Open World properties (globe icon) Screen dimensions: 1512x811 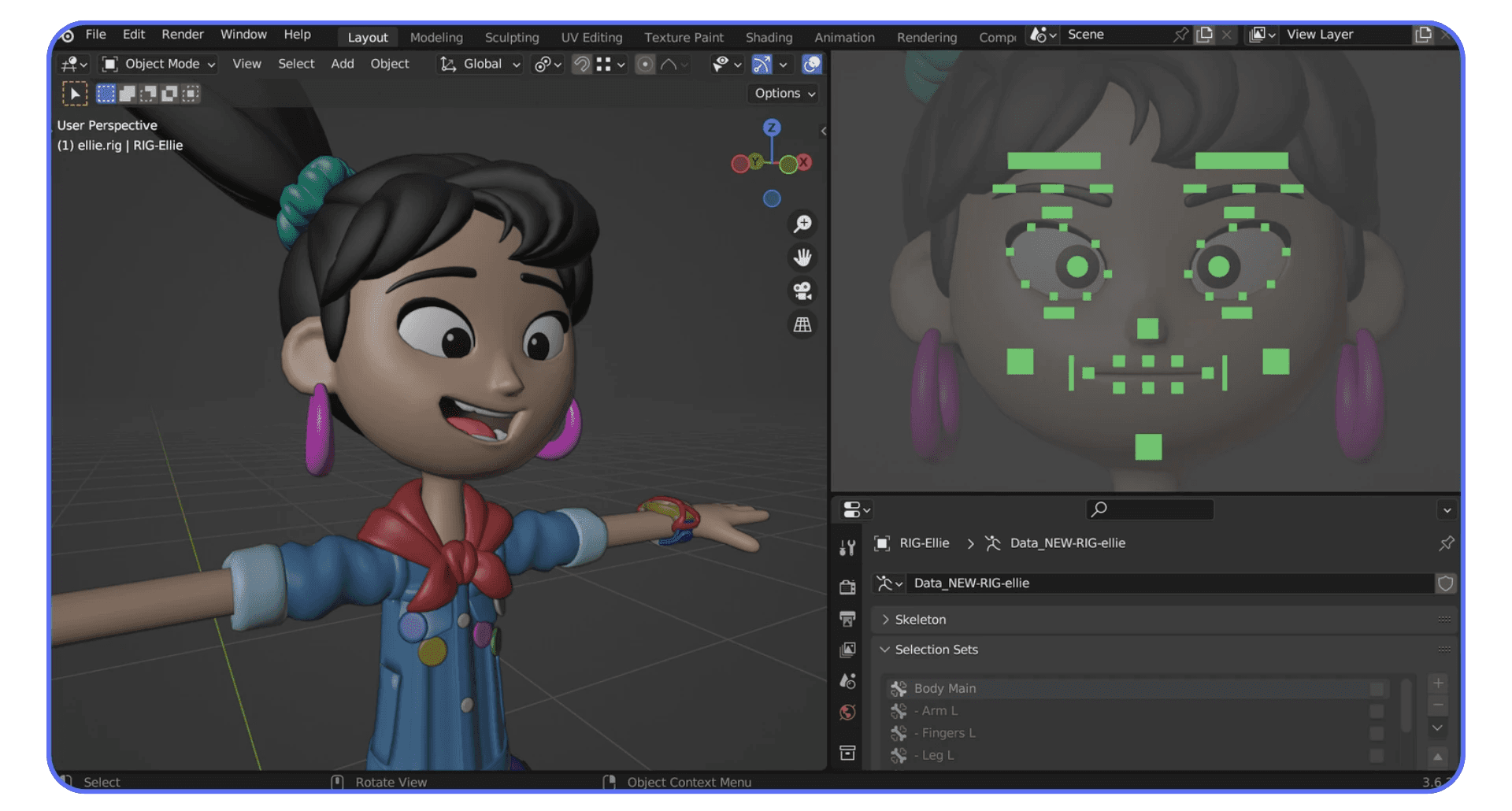pyautogui.click(x=848, y=711)
